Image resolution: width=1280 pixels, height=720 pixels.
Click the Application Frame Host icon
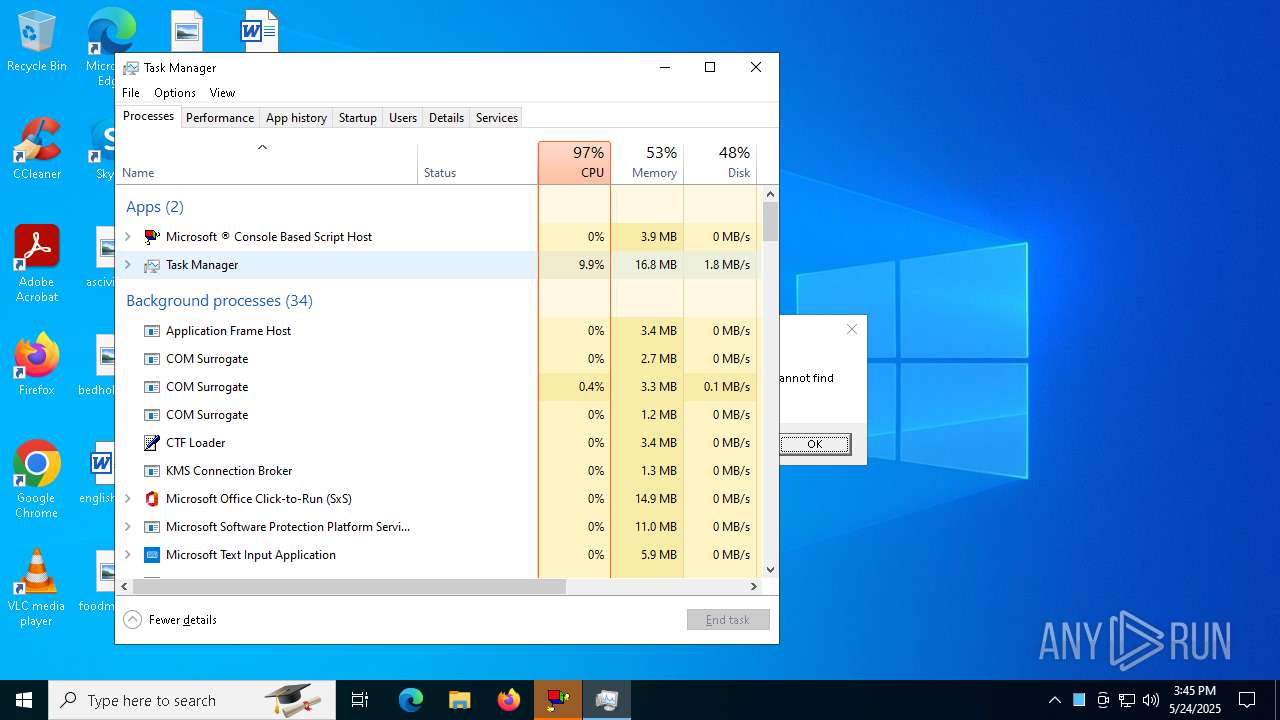click(x=152, y=331)
